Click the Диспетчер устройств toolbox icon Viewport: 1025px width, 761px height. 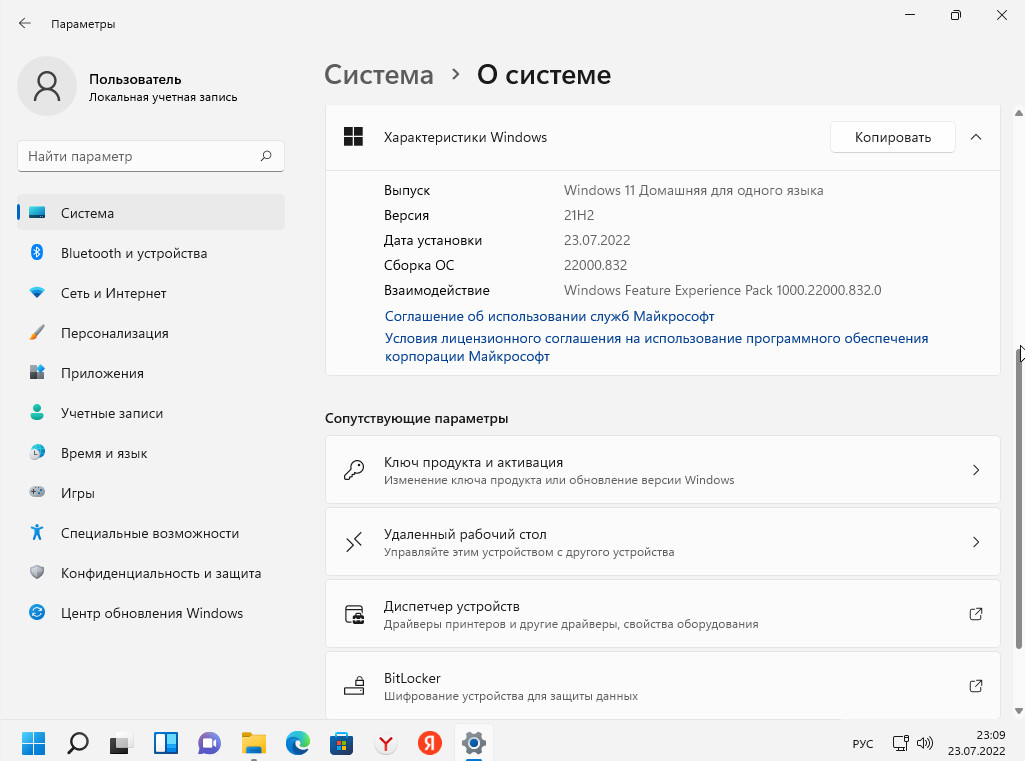point(354,614)
